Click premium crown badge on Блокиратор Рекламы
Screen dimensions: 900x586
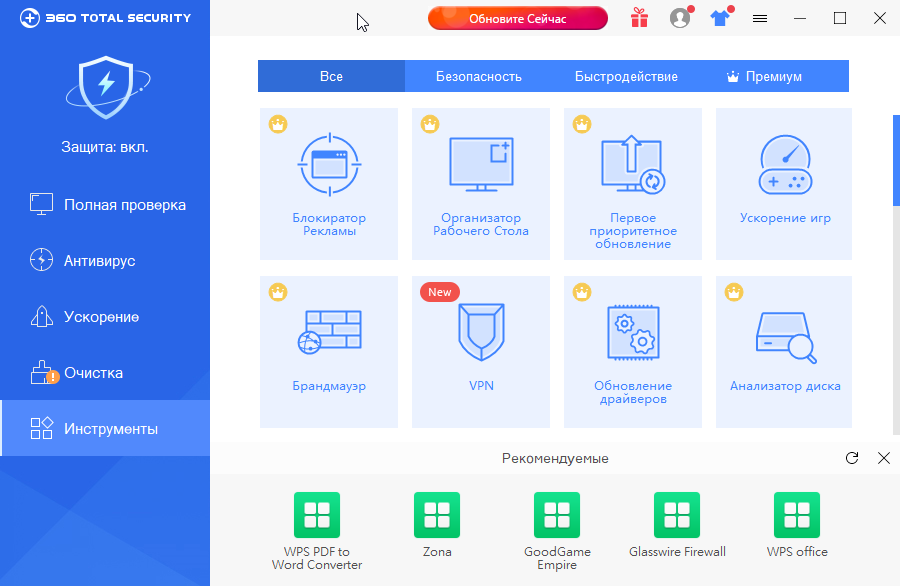click(278, 124)
